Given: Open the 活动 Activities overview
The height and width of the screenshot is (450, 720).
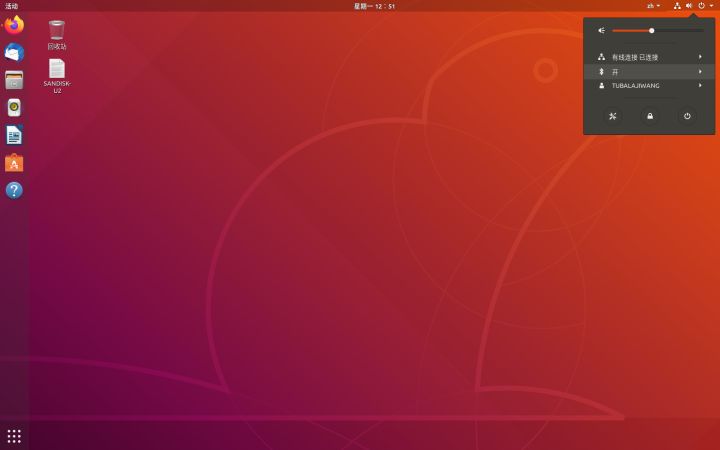Looking at the screenshot, I should pyautogui.click(x=11, y=6).
